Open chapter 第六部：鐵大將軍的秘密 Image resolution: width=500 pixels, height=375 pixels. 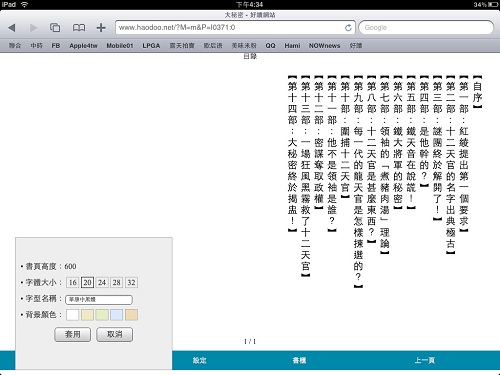[x=398, y=142]
